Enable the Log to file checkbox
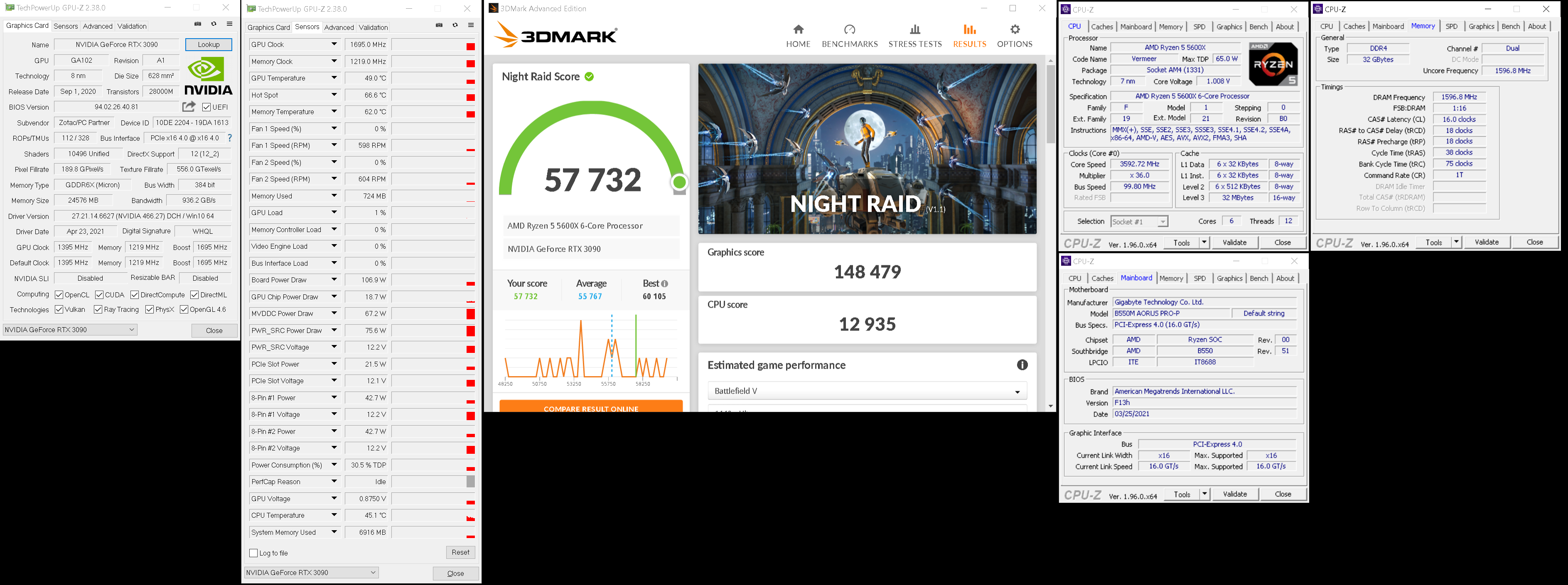This screenshot has height=585, width=1568. pos(254,553)
